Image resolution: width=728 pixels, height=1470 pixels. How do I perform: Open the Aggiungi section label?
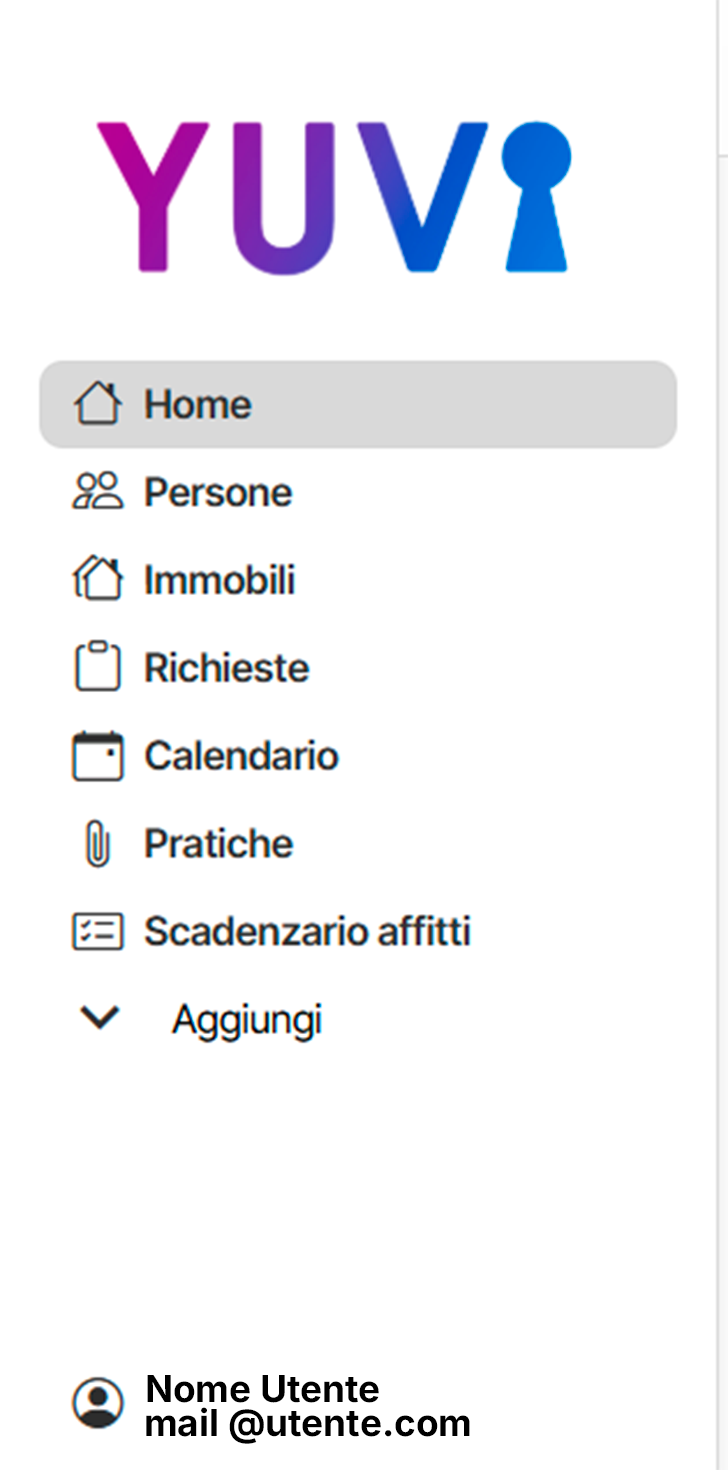247,1020
